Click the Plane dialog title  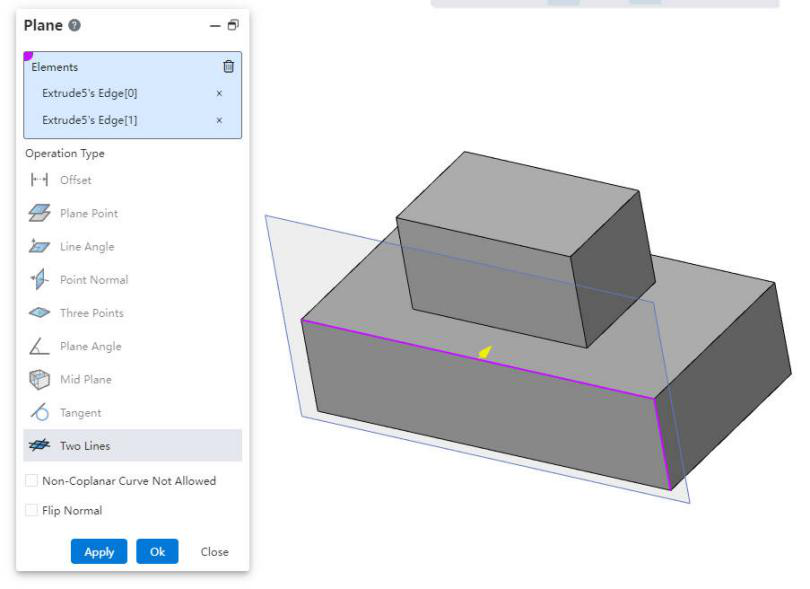43,25
